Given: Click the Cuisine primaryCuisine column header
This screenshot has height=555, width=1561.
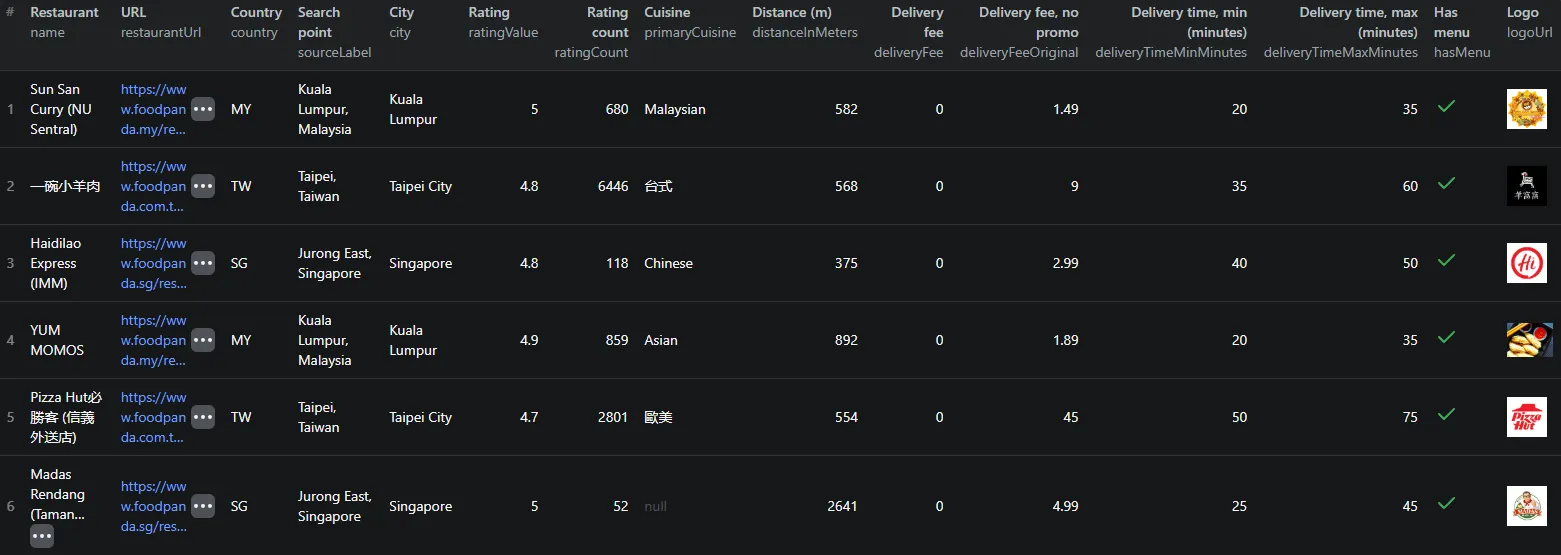Looking at the screenshot, I should (x=690, y=22).
